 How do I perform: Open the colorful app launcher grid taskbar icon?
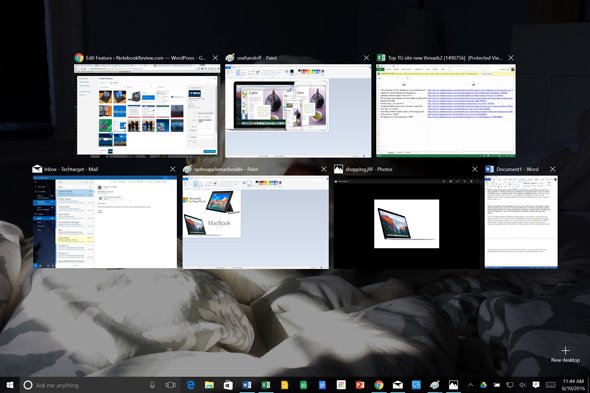341,385
